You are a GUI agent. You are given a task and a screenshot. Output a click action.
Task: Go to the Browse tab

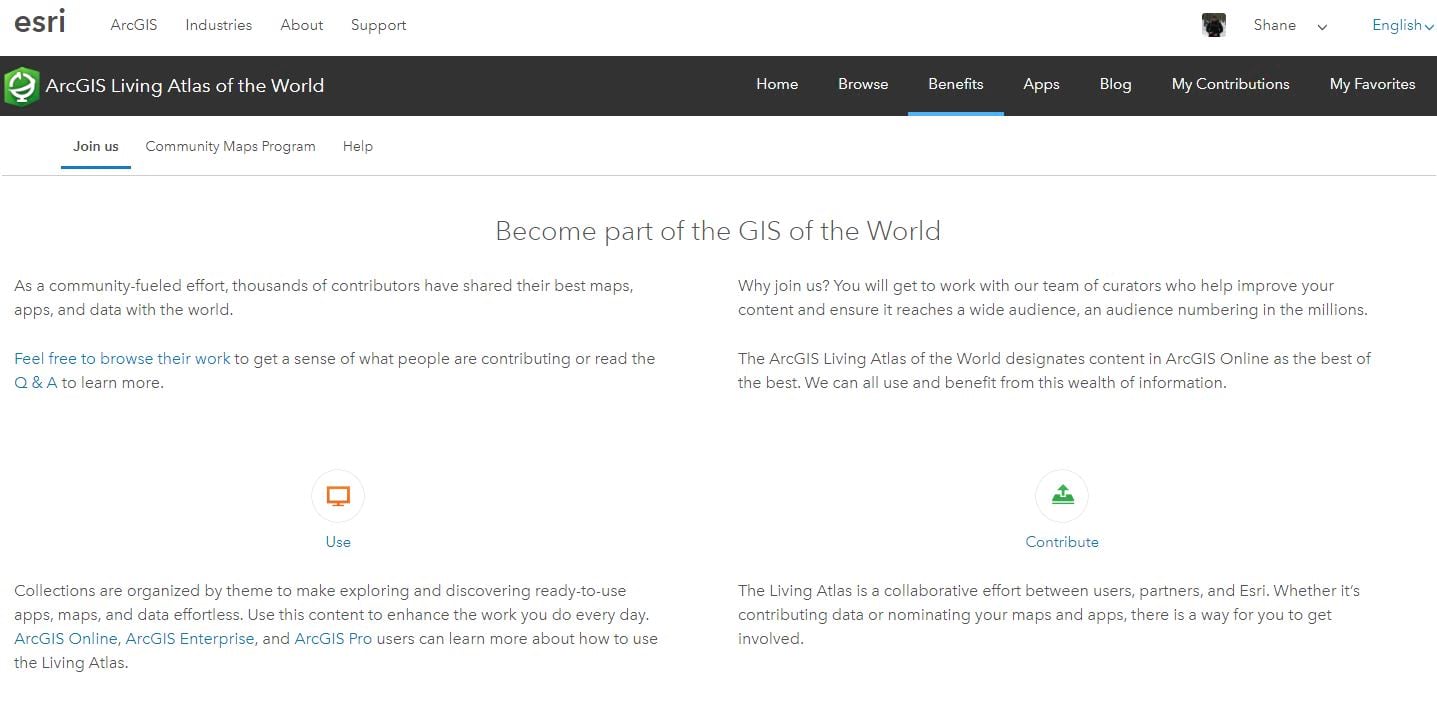pyautogui.click(x=863, y=84)
